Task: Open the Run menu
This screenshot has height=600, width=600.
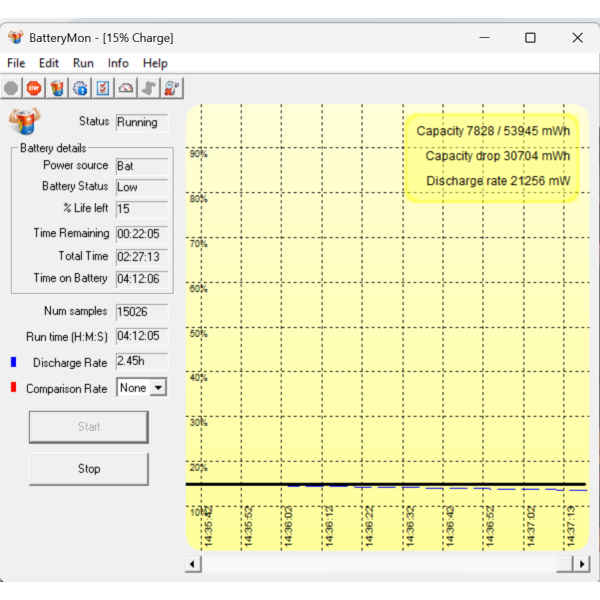Action: tap(83, 63)
